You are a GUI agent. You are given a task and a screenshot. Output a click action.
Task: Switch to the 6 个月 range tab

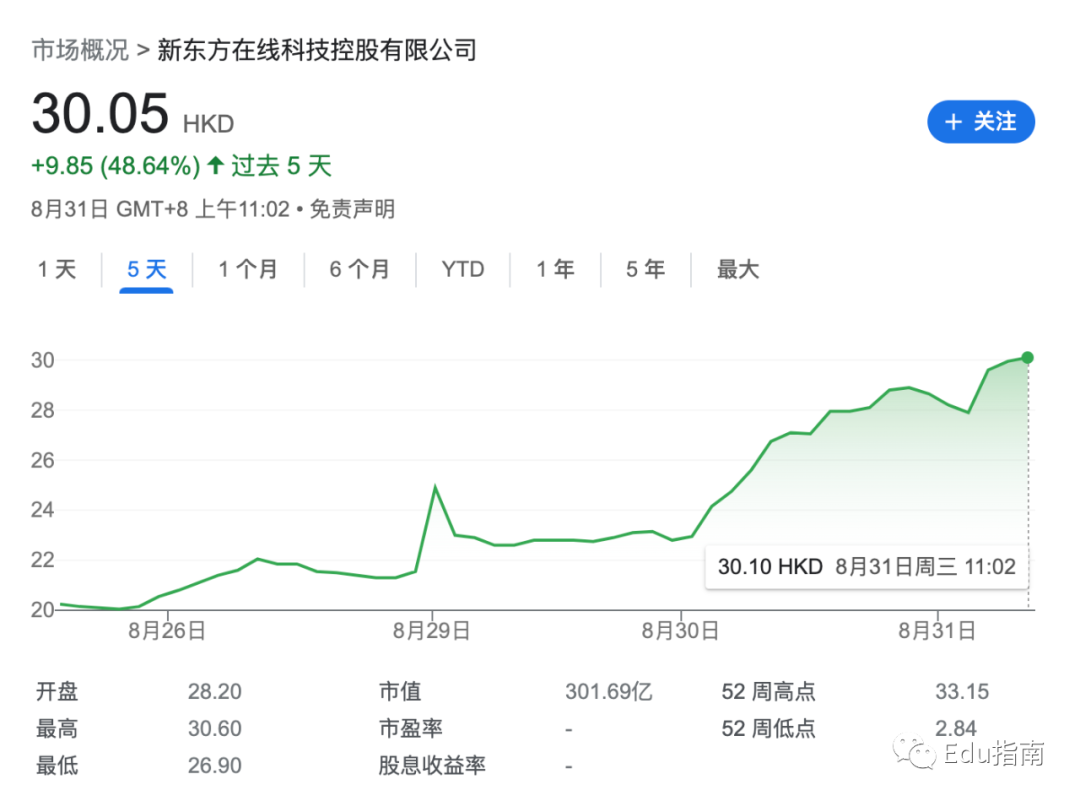pyautogui.click(x=360, y=269)
